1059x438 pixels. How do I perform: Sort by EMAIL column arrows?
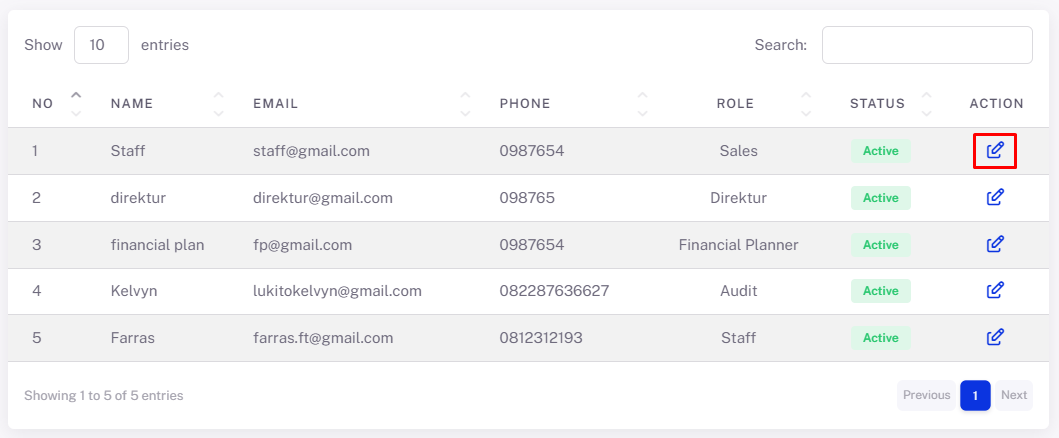tap(465, 103)
